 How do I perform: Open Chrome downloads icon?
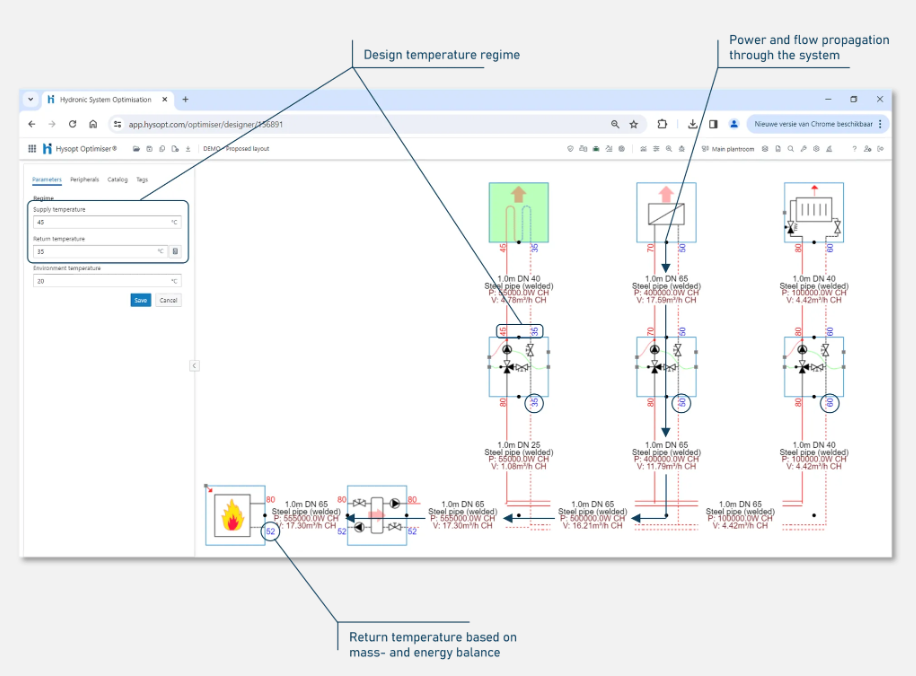click(692, 124)
